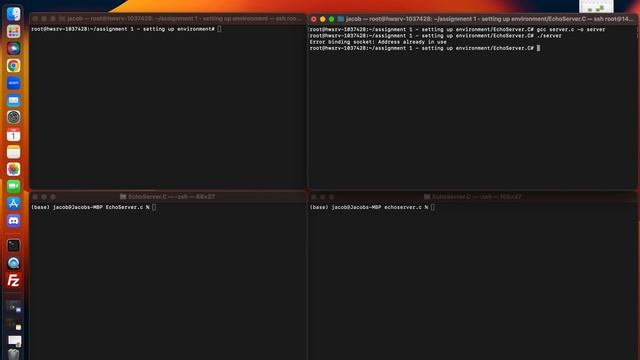Image resolution: width=640 pixels, height=360 pixels.
Task: Open the Mail app from the dock
Action: (x=13, y=100)
